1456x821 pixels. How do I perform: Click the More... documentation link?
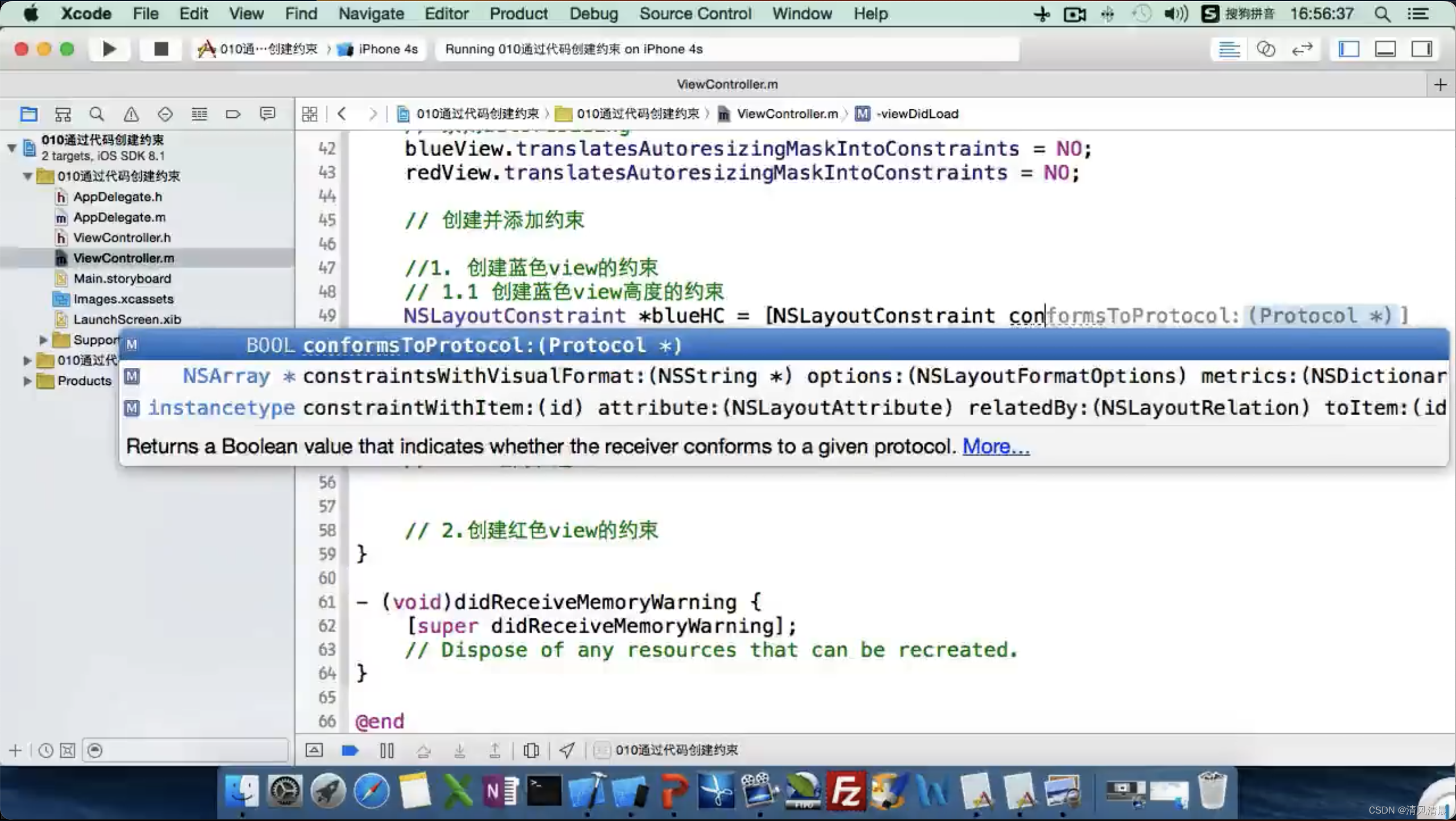[996, 446]
